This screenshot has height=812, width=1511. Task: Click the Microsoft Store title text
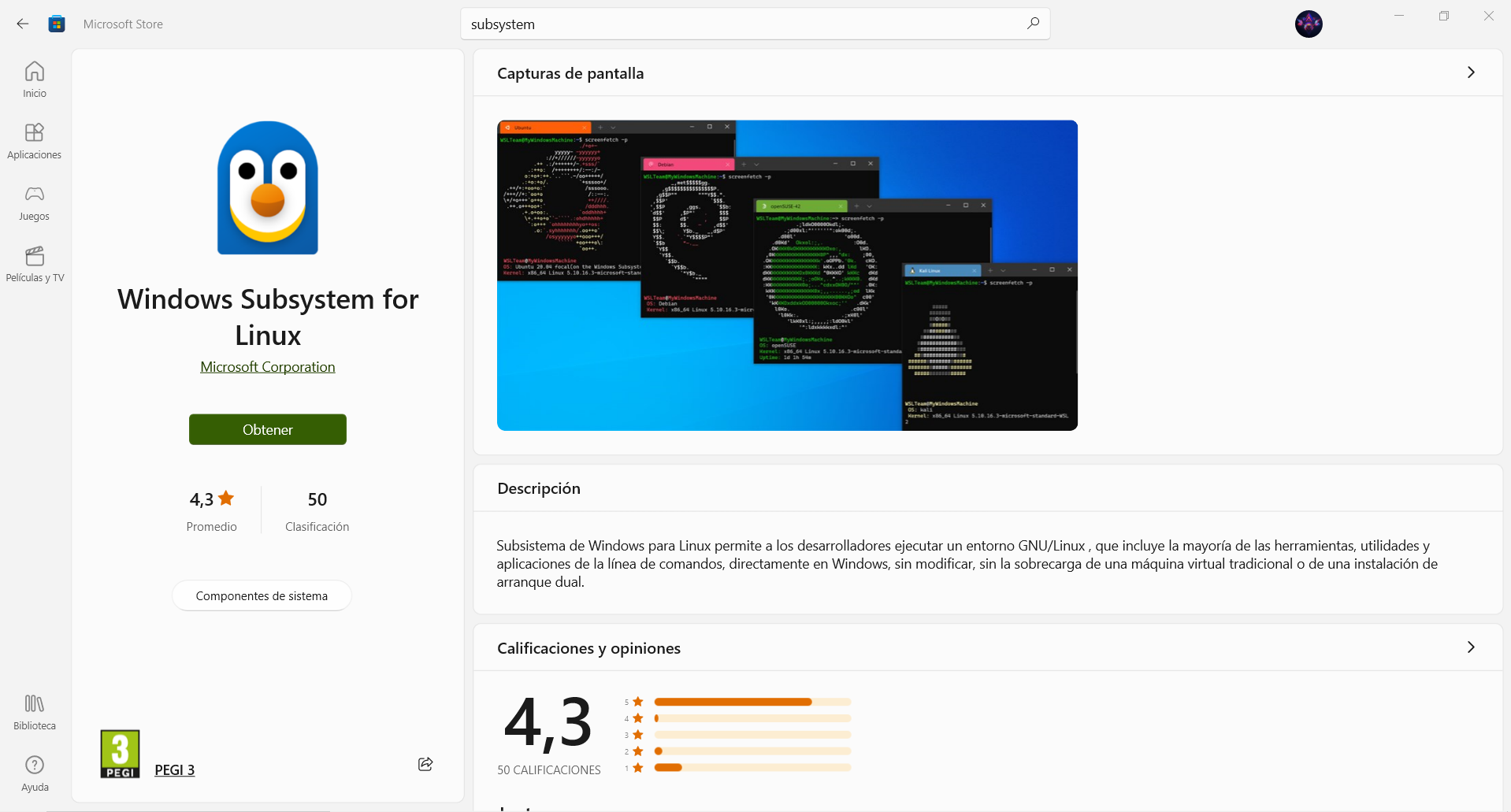click(x=124, y=24)
